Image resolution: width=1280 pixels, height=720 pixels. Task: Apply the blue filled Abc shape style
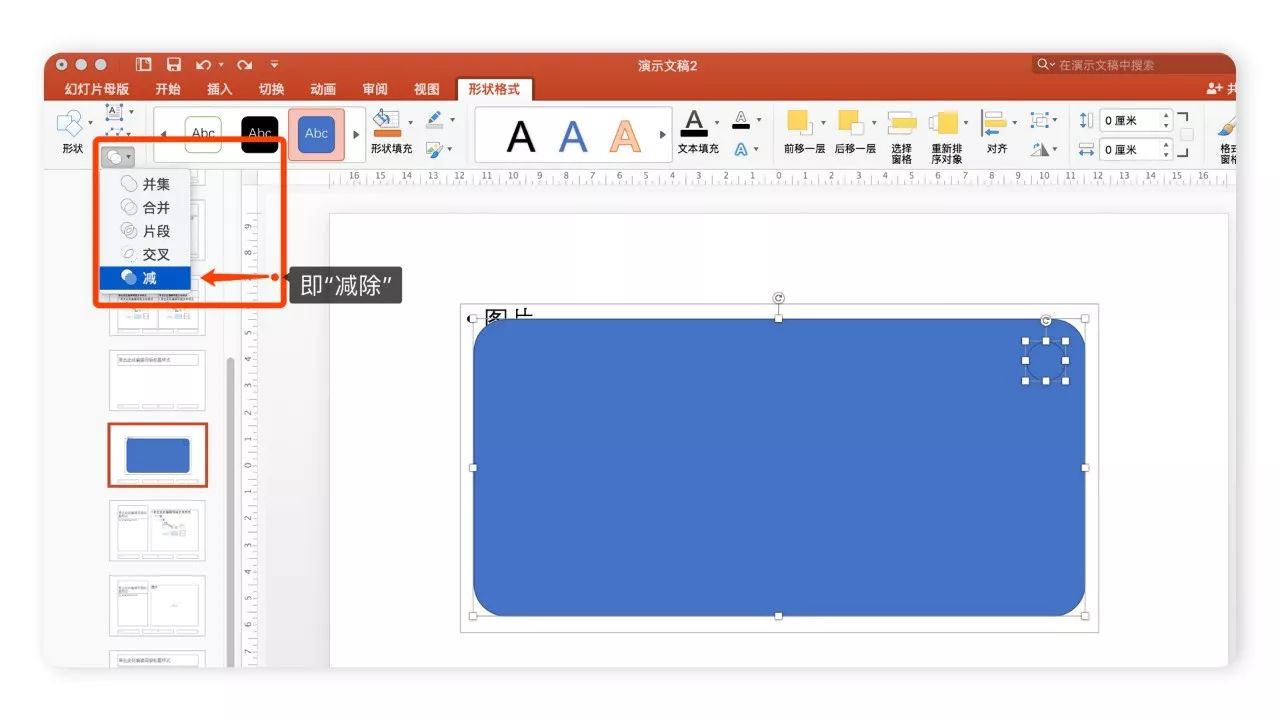[x=316, y=134]
